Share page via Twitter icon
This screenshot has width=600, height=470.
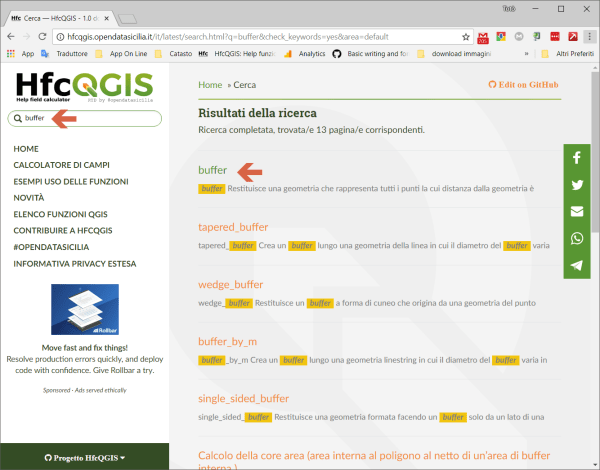tap(577, 185)
